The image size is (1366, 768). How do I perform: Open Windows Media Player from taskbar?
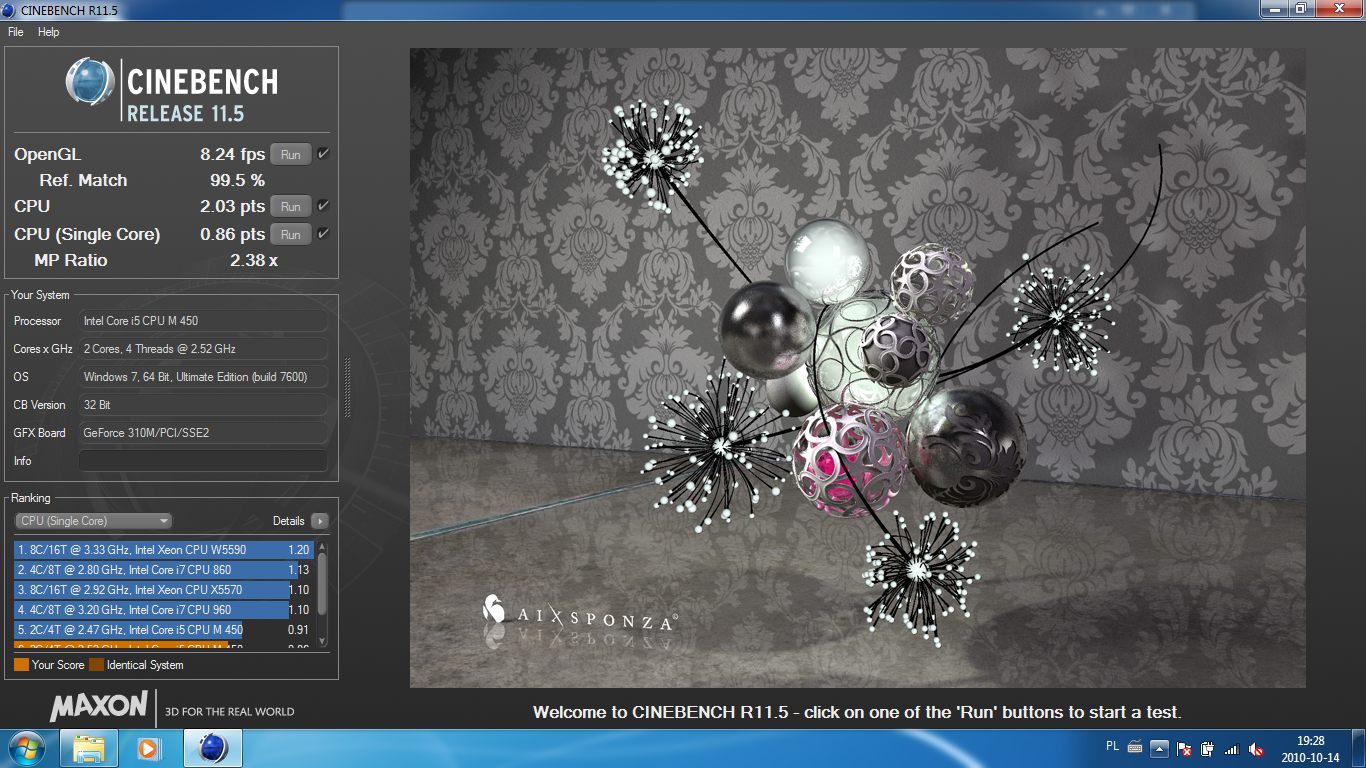click(x=149, y=748)
